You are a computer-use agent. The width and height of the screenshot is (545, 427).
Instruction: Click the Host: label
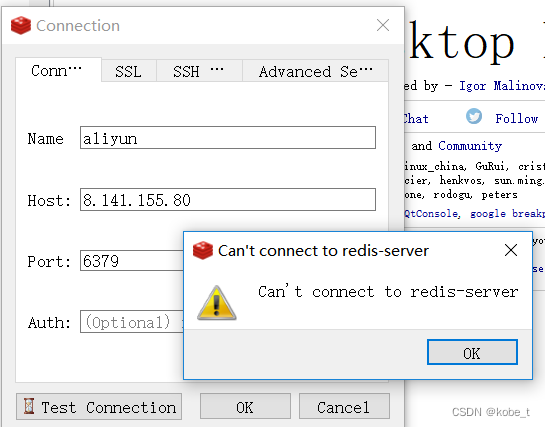coord(49,200)
